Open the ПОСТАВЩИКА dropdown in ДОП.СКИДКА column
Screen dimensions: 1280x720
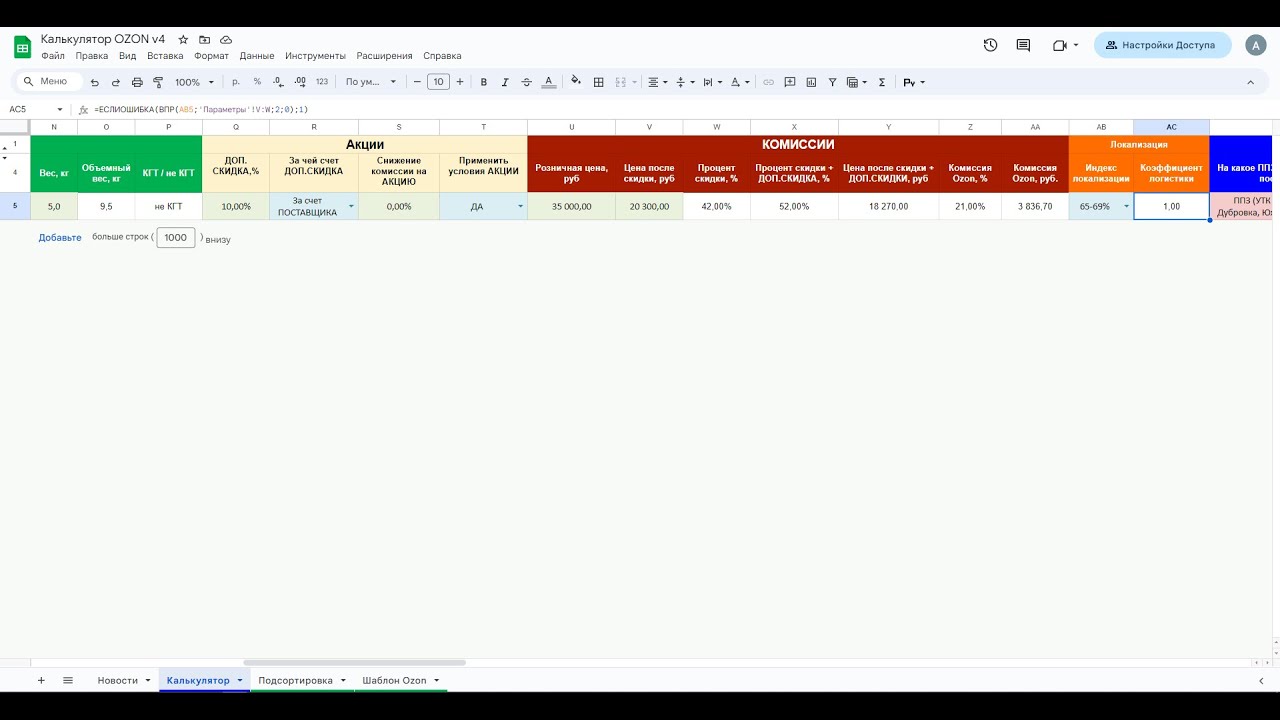(351, 206)
